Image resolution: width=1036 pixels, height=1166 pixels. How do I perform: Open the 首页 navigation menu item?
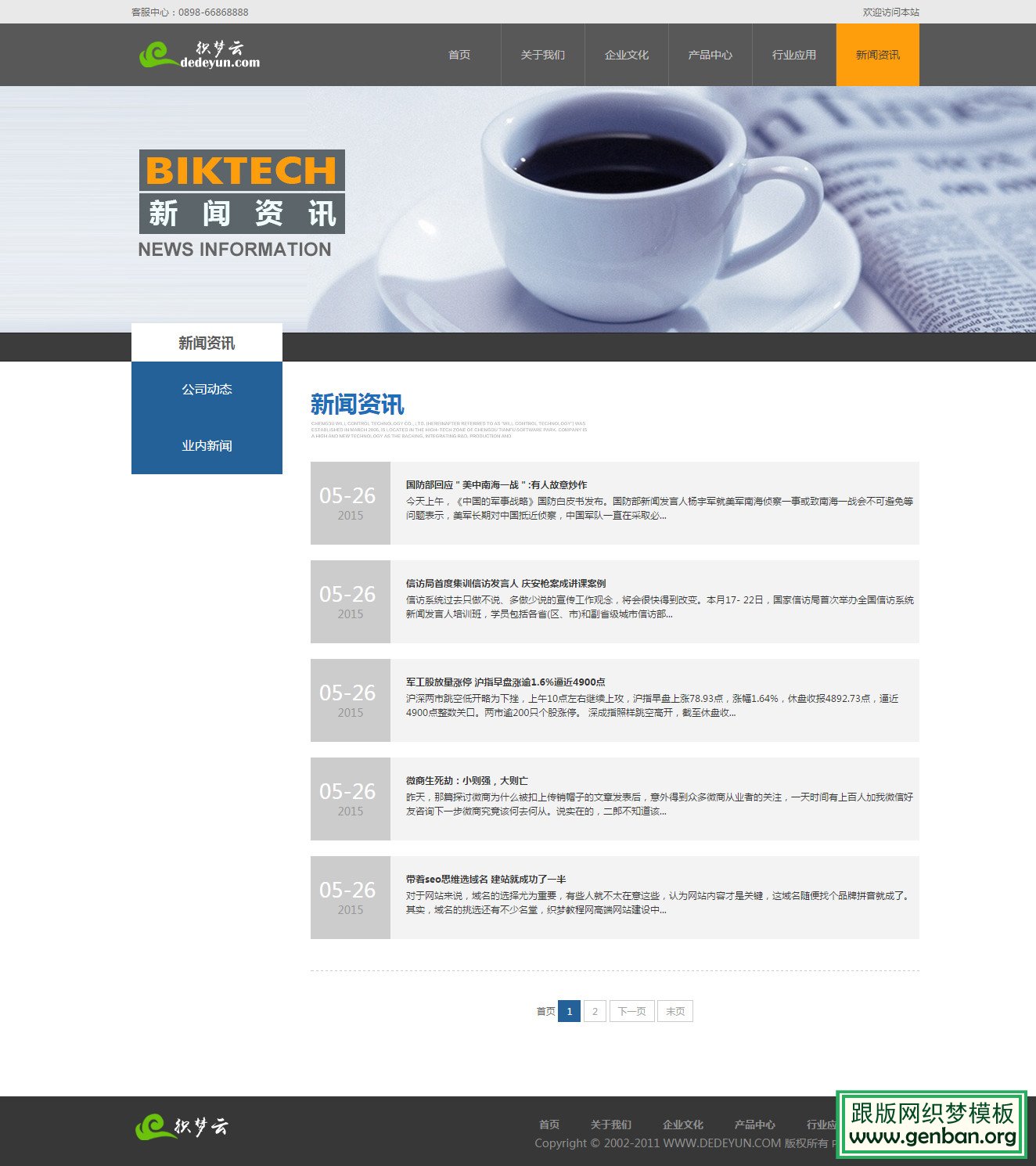click(x=459, y=55)
